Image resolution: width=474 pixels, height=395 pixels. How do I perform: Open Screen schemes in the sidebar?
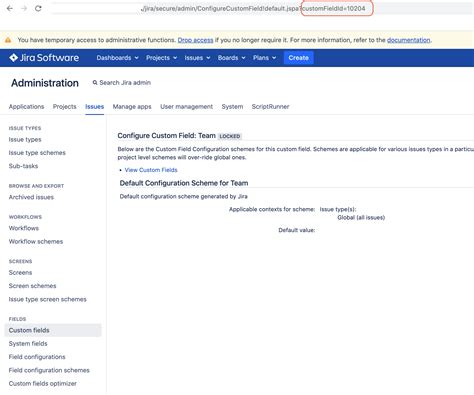(32, 286)
